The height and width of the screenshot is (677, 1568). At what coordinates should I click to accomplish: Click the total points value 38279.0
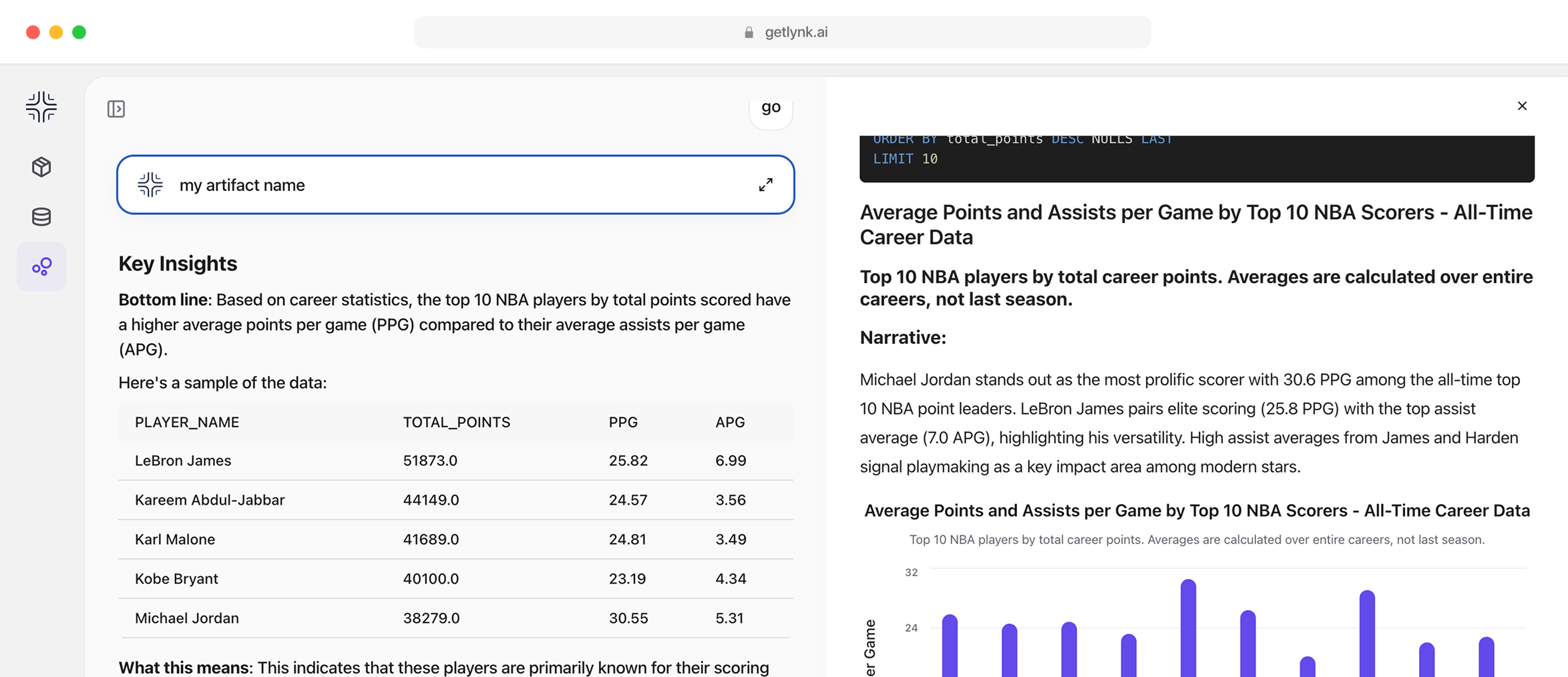click(431, 618)
